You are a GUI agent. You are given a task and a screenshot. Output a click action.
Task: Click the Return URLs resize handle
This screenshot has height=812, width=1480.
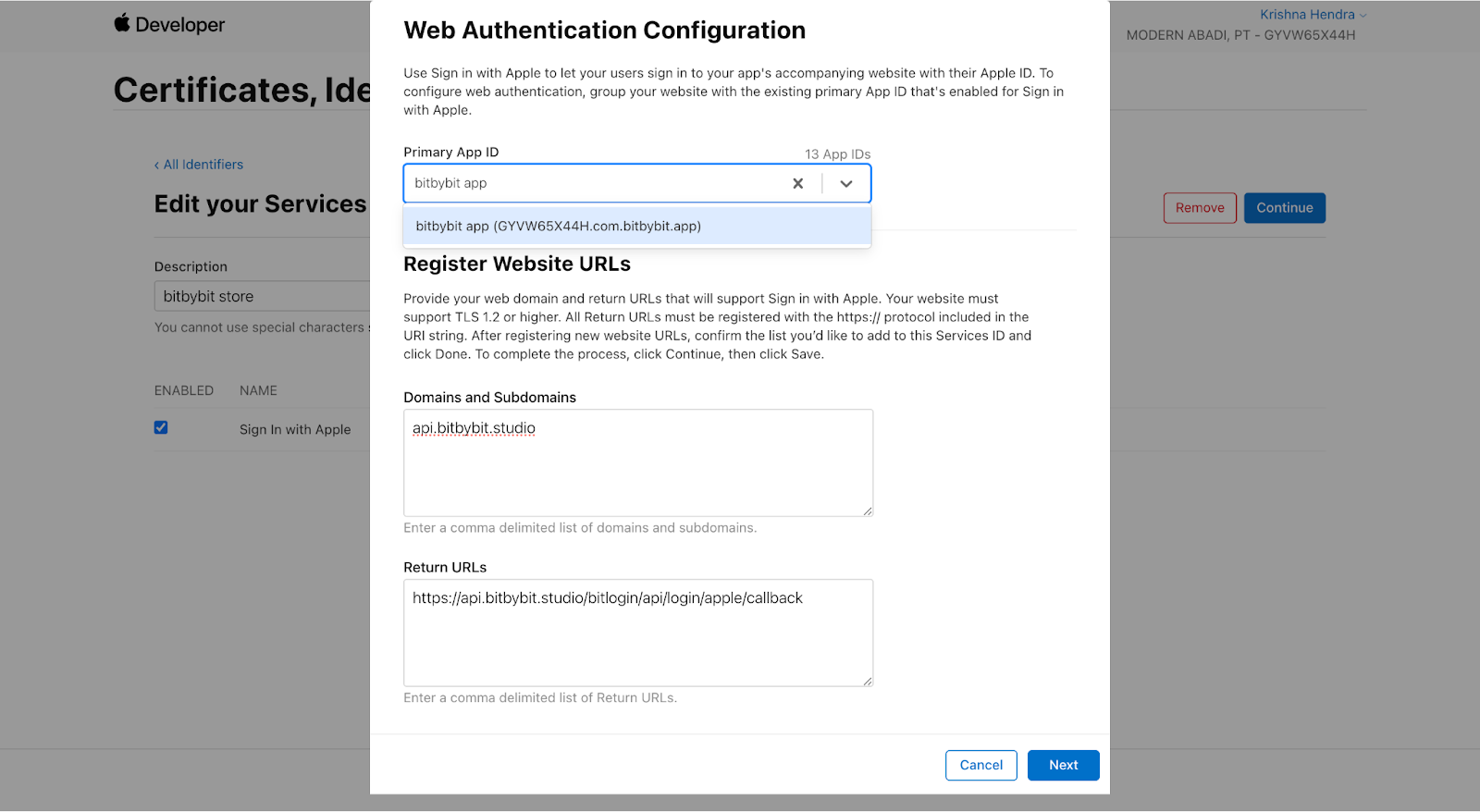[868, 681]
